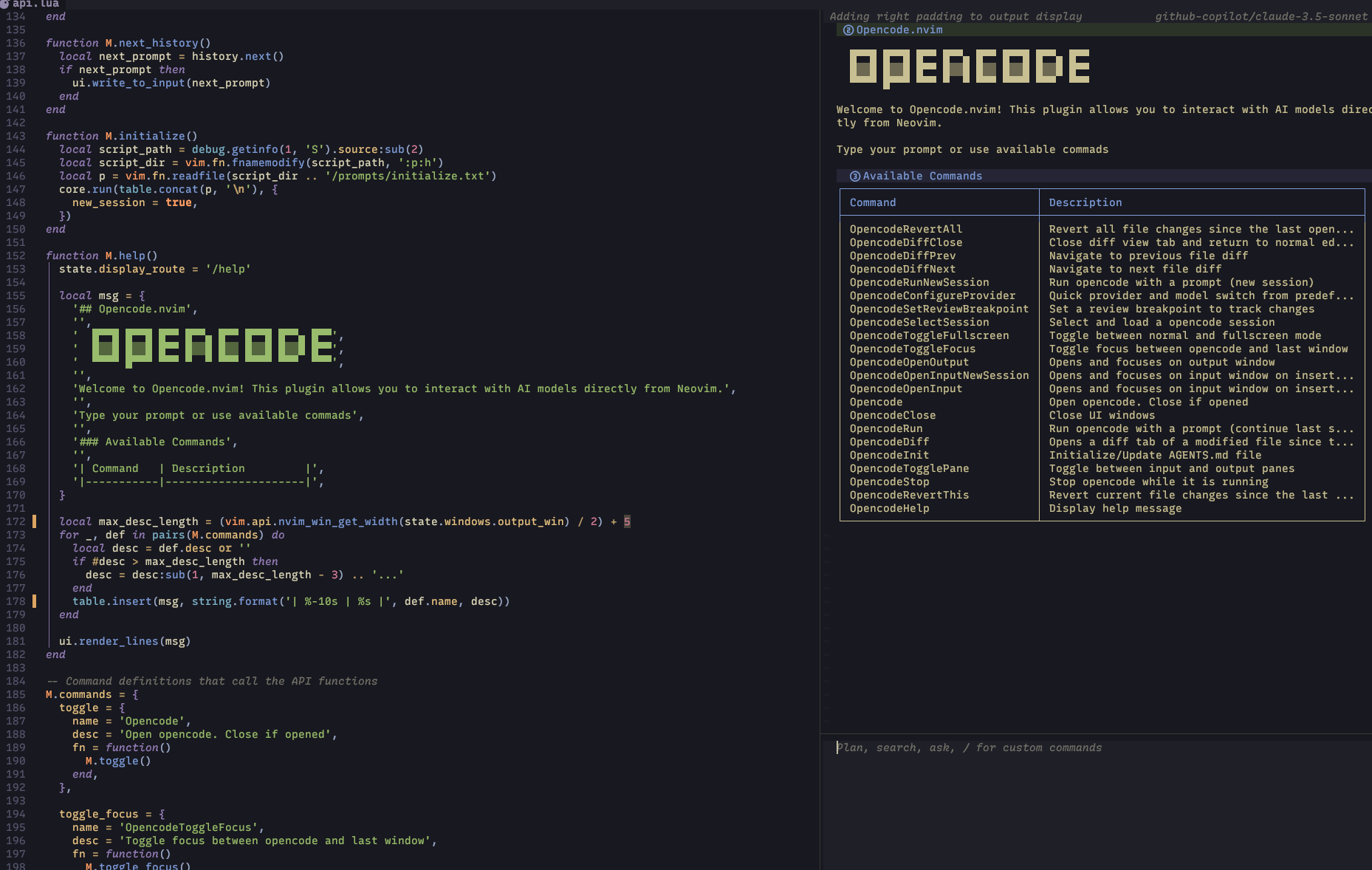Click description 'Display help message'
1372x870 pixels.
pos(1116,508)
